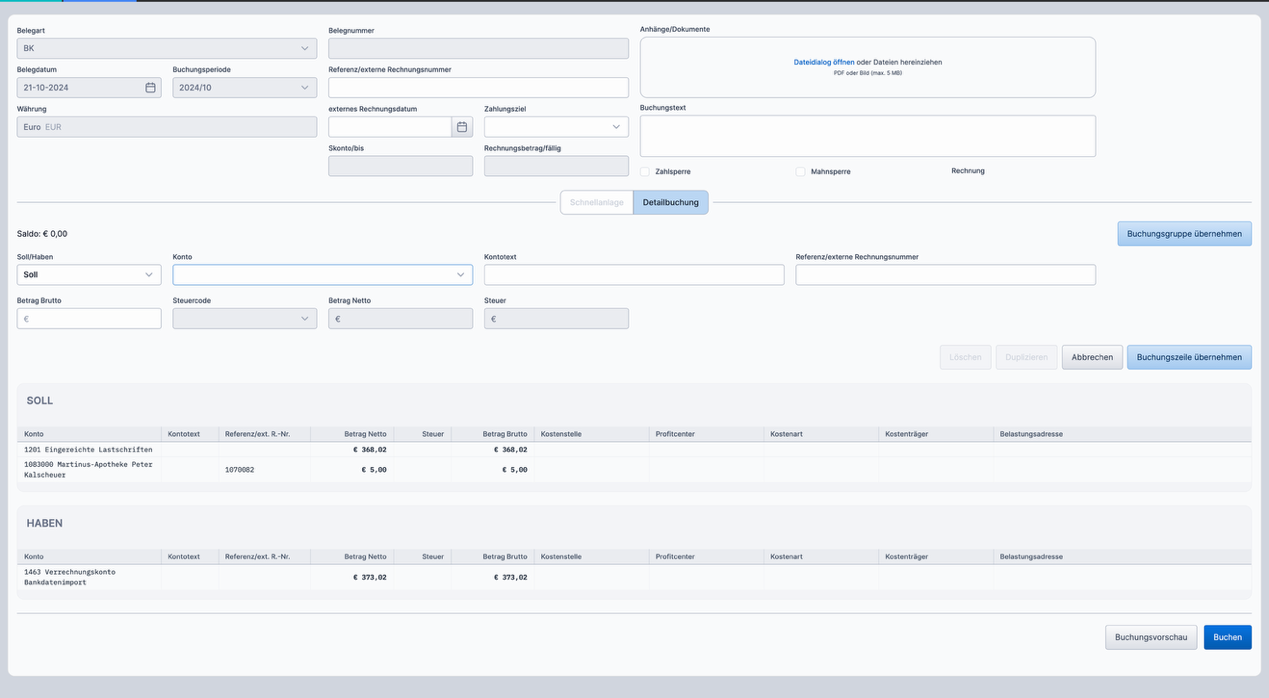
Task: Enable the Zahlsperre checkbox
Action: [x=645, y=171]
